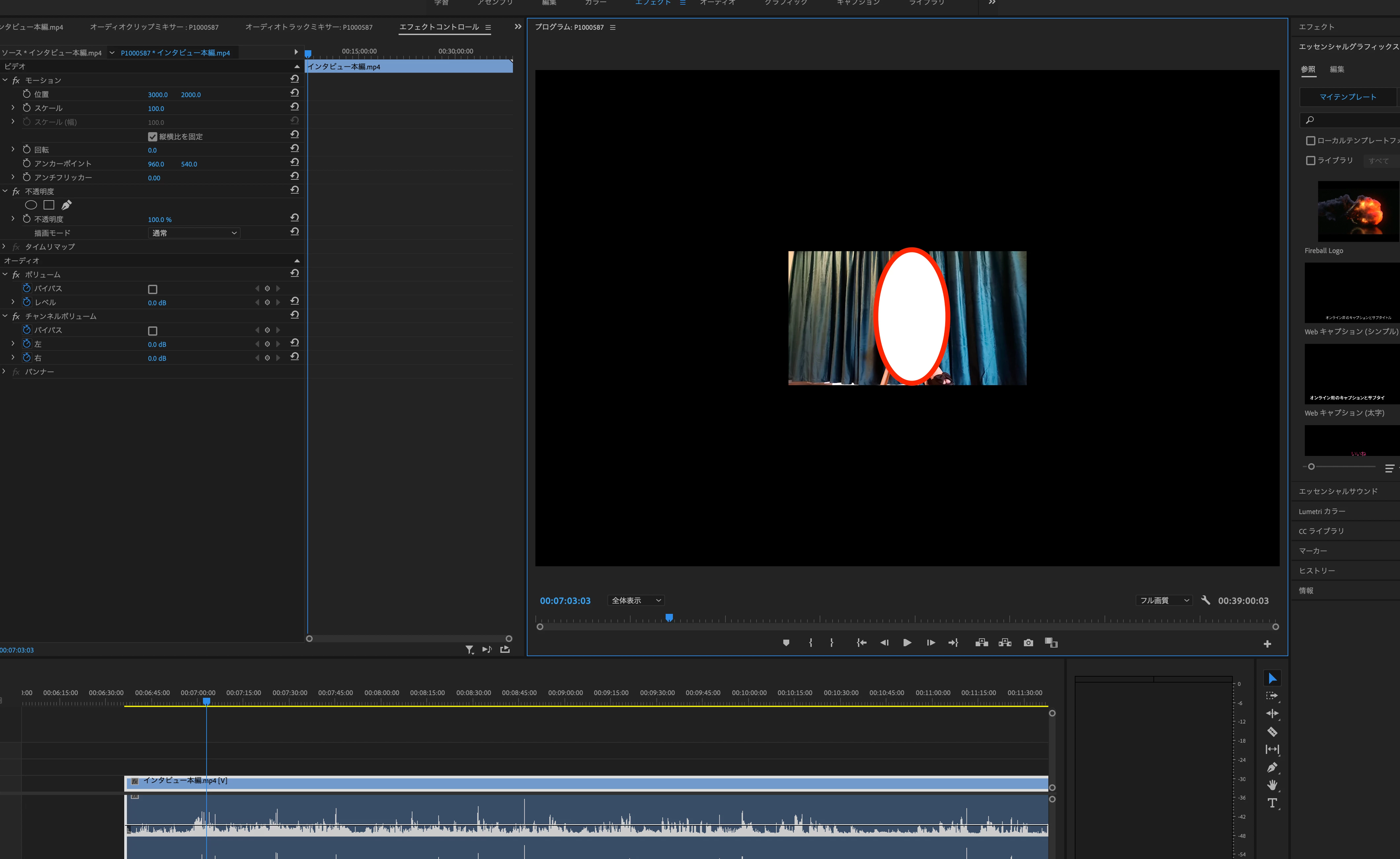Open the program monitor settings wrench
The width and height of the screenshot is (1400, 859).
1205,600
